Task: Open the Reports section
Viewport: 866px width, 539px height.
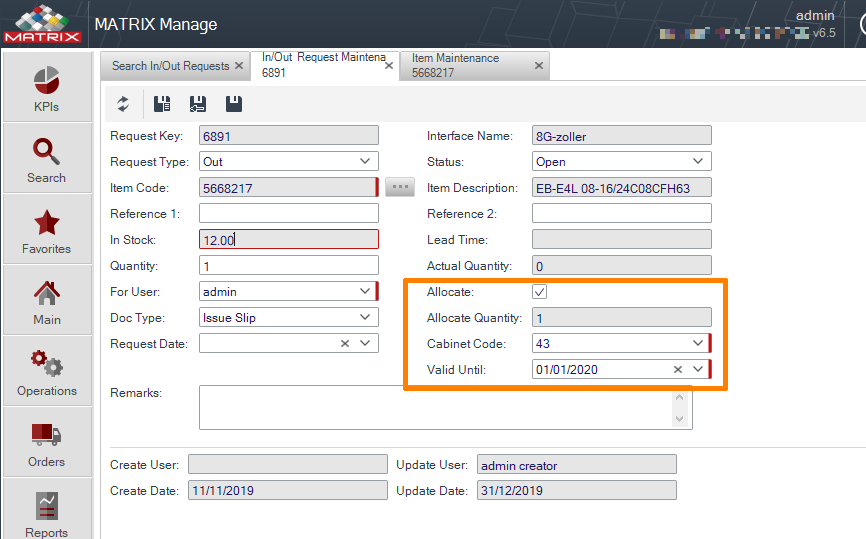Action: [47, 511]
